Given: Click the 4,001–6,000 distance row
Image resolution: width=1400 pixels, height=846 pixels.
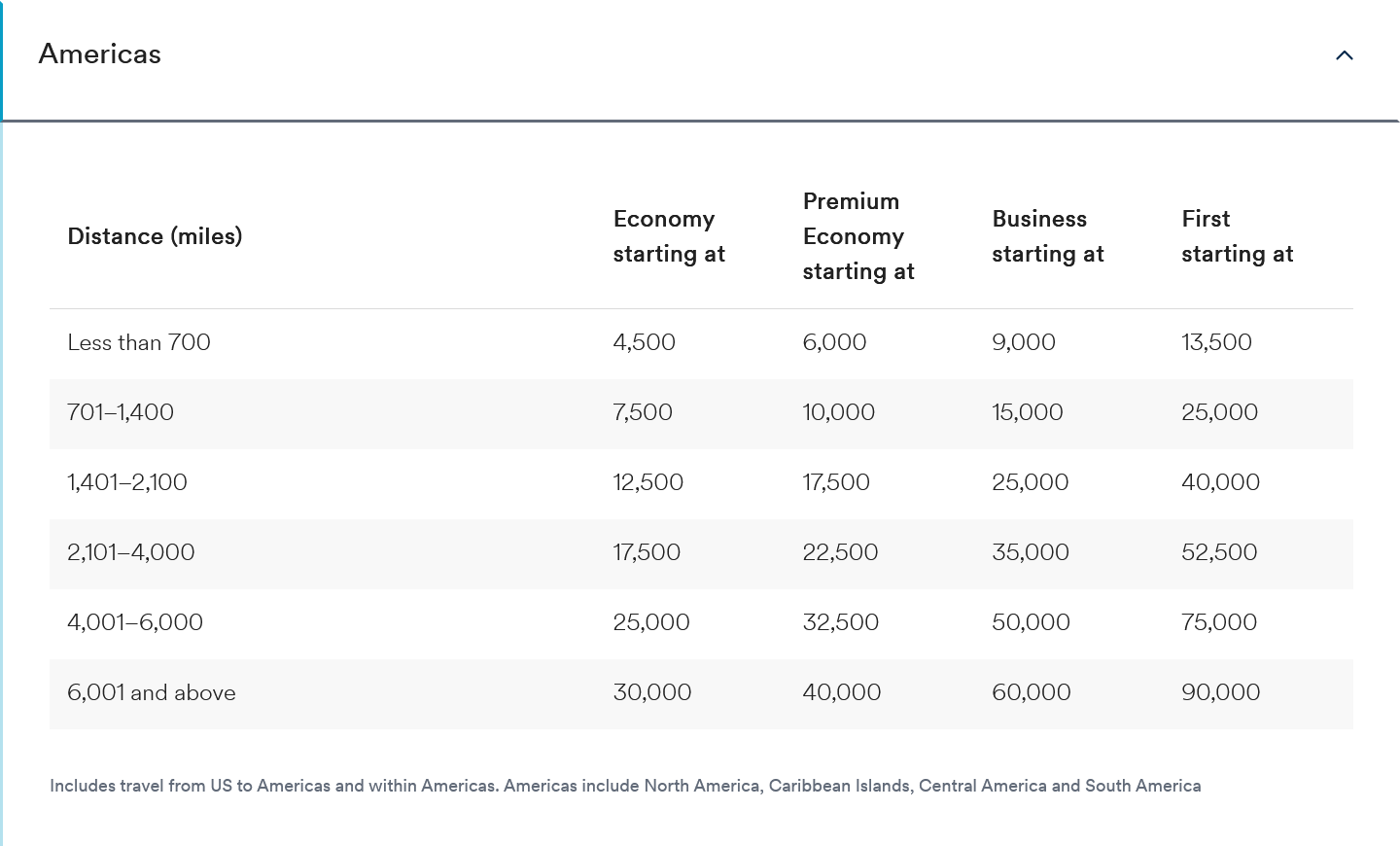Looking at the screenshot, I should 134,622.
